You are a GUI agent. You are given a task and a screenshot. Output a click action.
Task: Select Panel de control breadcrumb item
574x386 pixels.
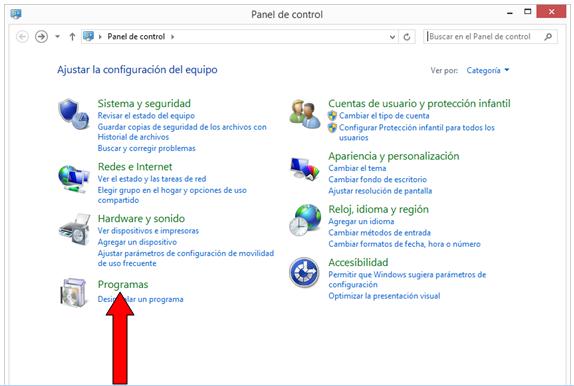coord(136,37)
